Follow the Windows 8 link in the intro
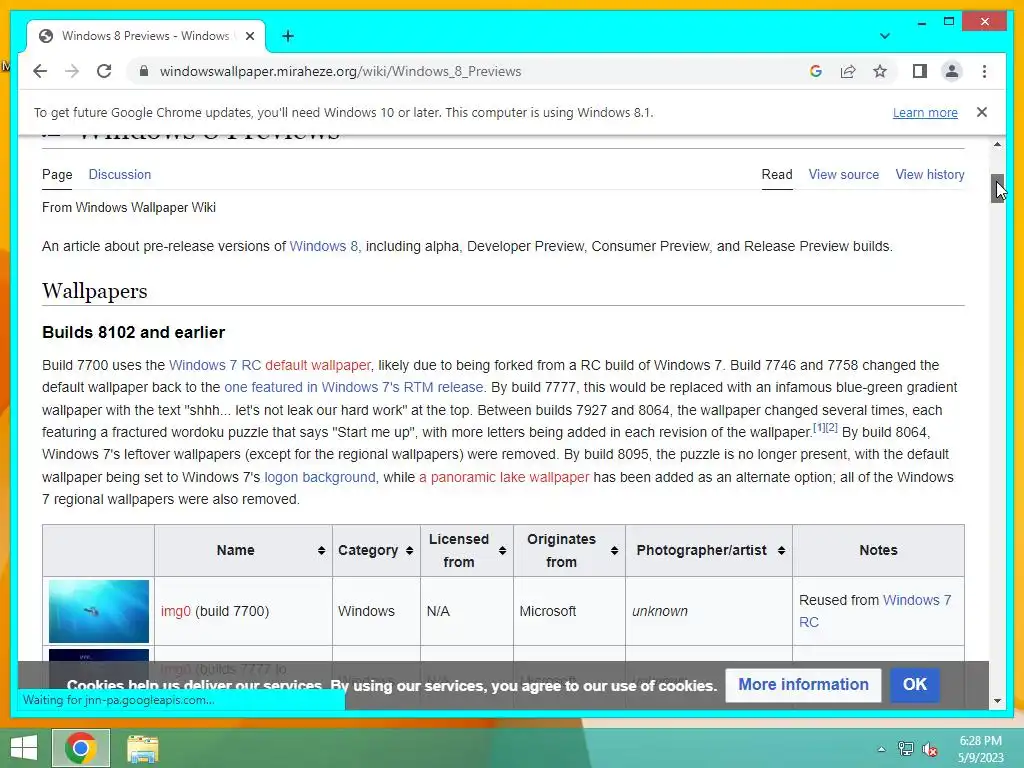 323,246
